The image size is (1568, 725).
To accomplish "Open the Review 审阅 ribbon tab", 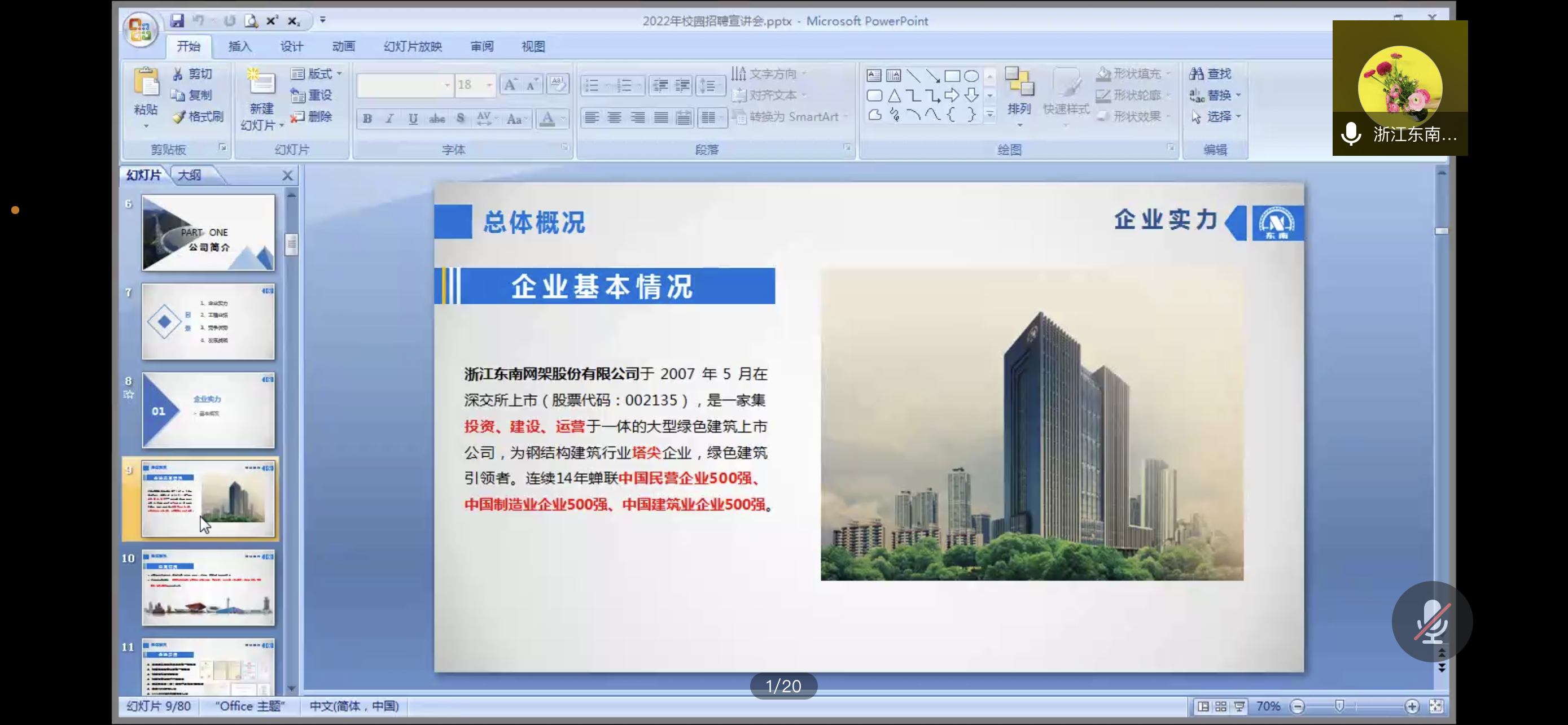I will click(x=482, y=46).
